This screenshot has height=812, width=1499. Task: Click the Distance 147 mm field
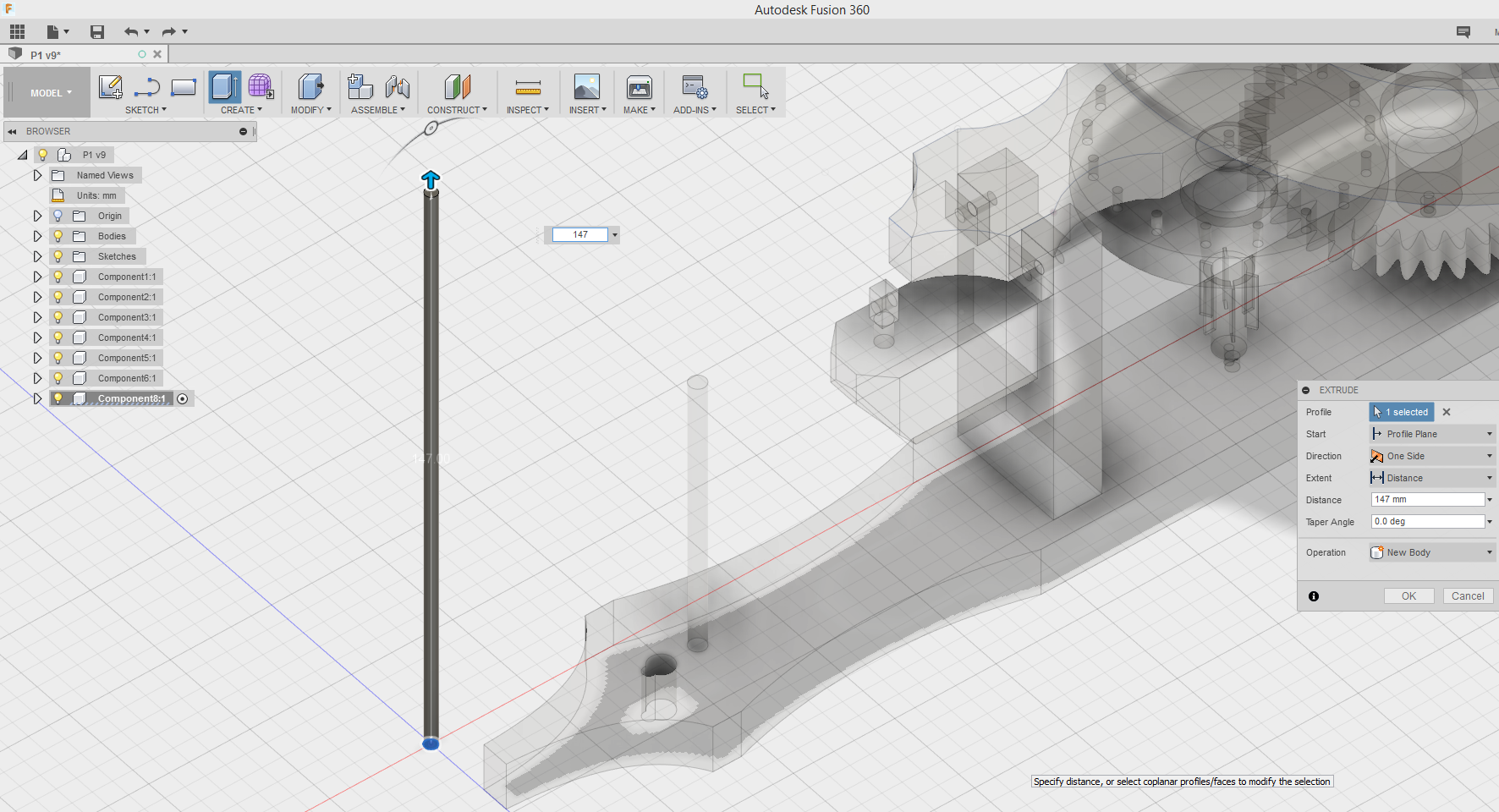1428,500
